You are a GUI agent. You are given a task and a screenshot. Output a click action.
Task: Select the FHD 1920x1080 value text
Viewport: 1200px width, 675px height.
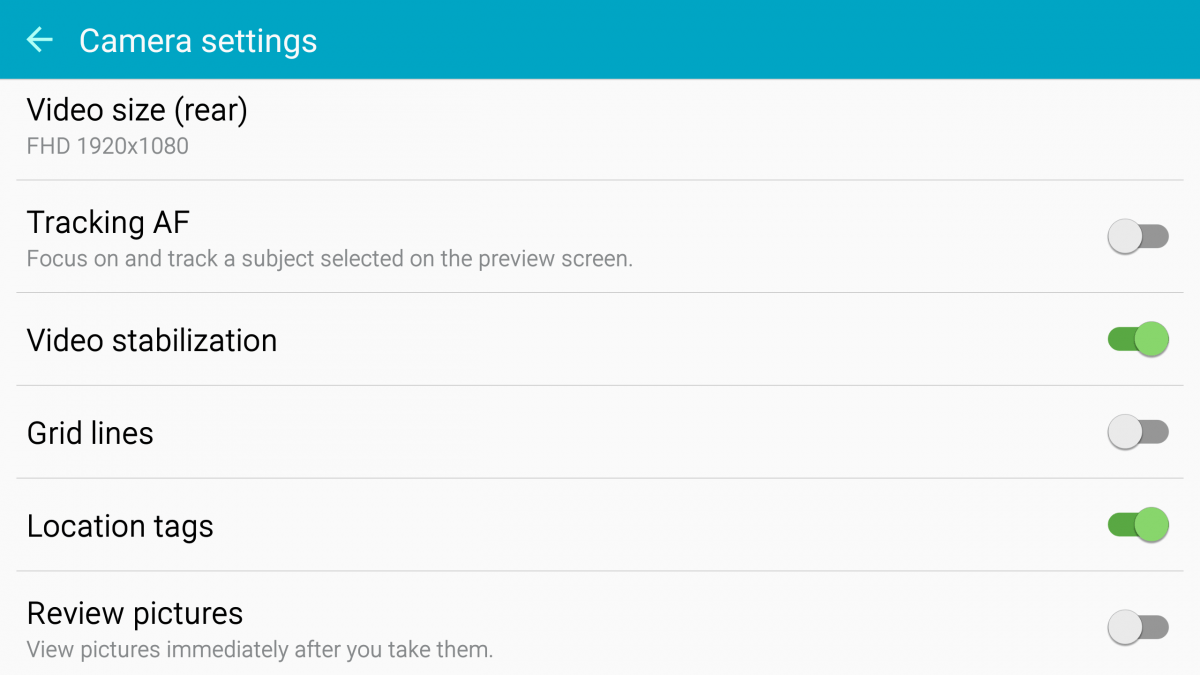point(107,146)
